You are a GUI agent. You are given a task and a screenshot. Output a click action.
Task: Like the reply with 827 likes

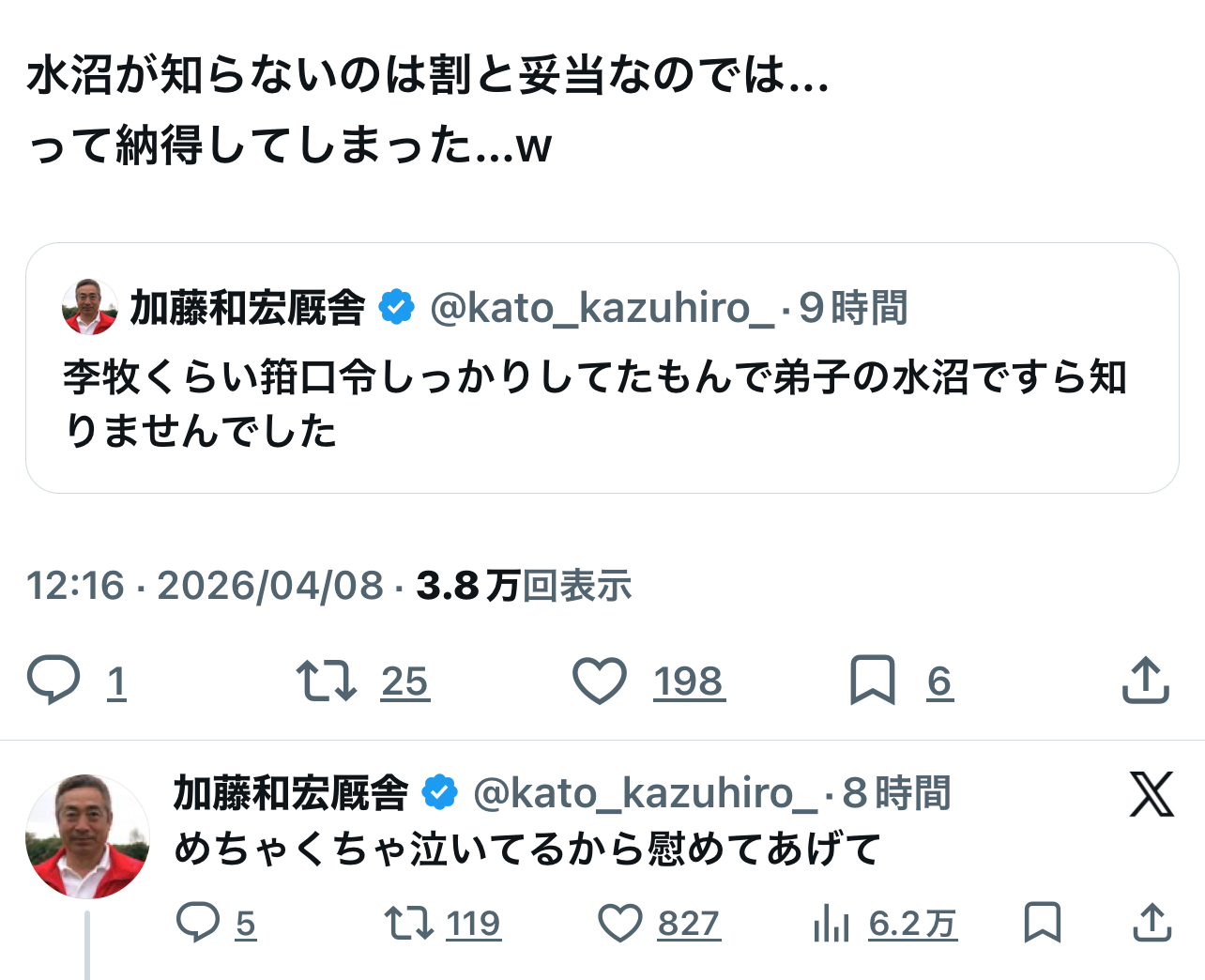(x=620, y=923)
